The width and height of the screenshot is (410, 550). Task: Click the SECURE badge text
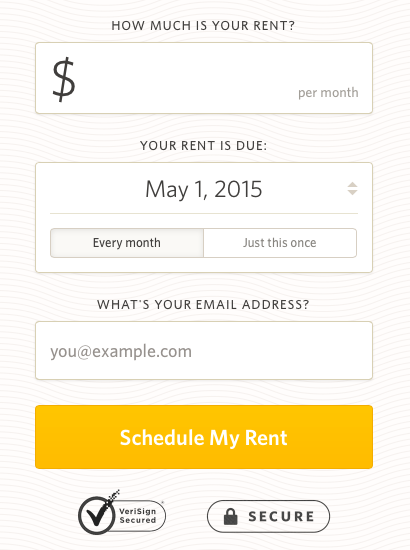click(x=281, y=517)
